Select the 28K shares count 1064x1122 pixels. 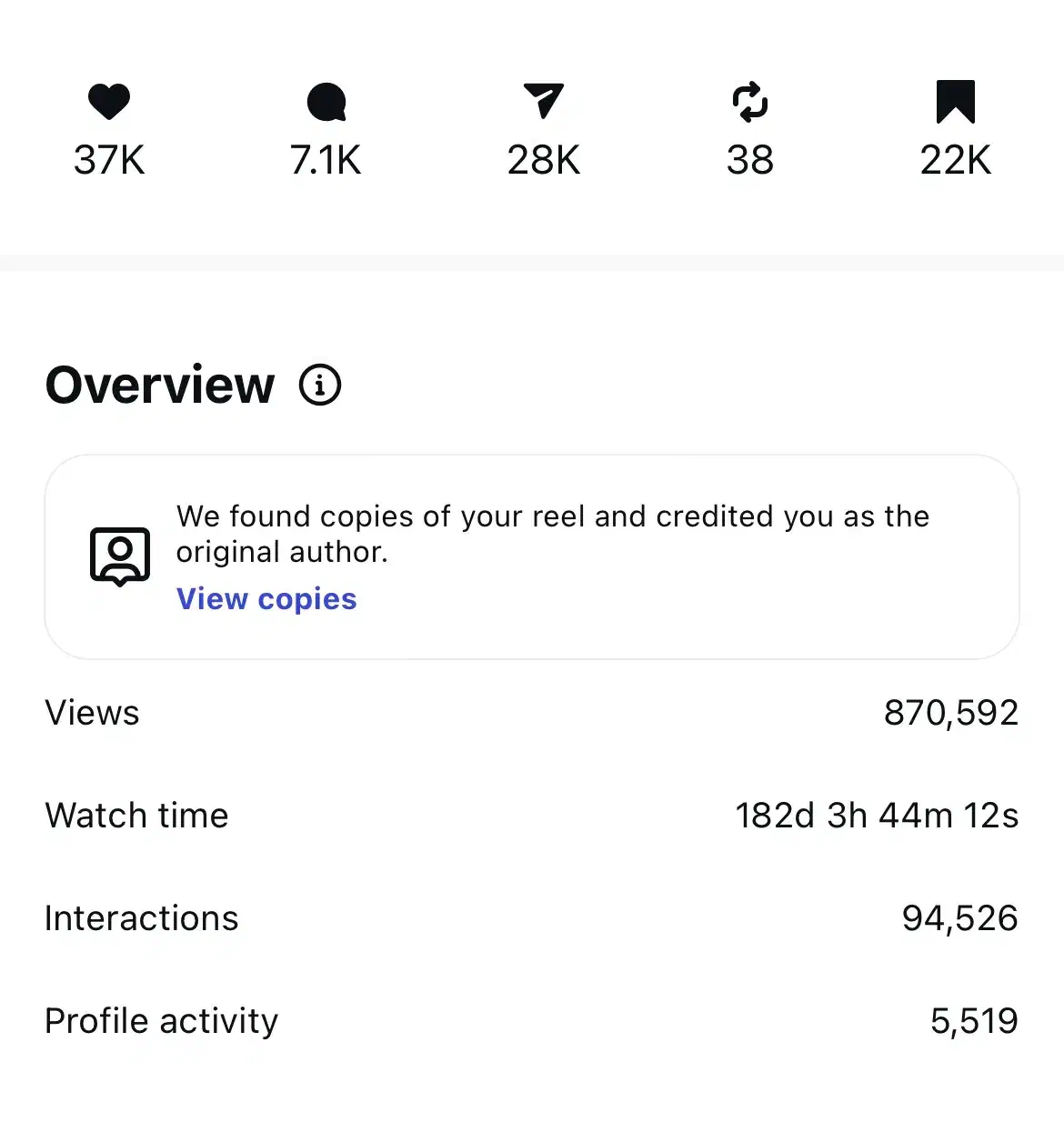(x=544, y=160)
